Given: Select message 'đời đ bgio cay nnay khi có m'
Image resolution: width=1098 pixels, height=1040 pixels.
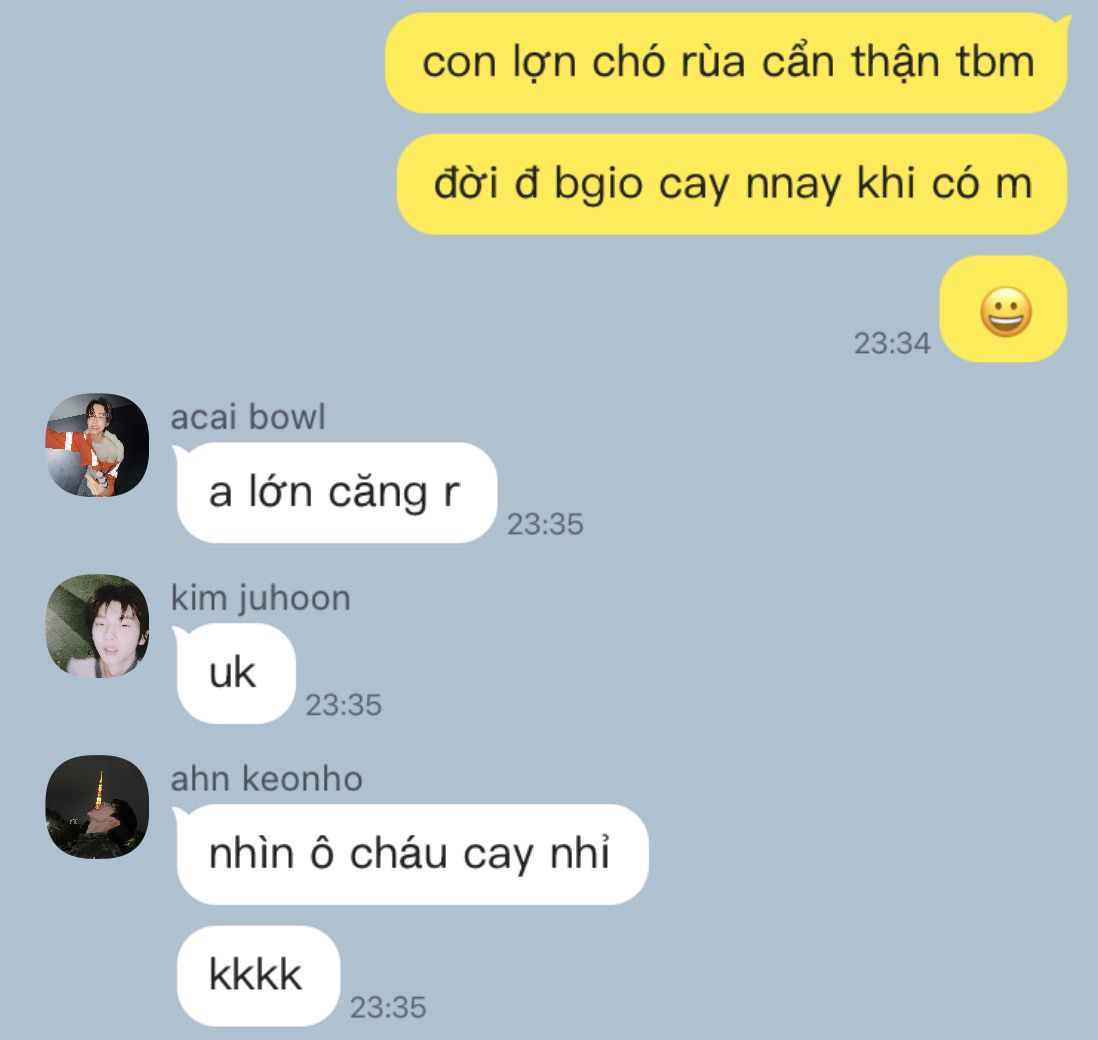Looking at the screenshot, I should [732, 184].
